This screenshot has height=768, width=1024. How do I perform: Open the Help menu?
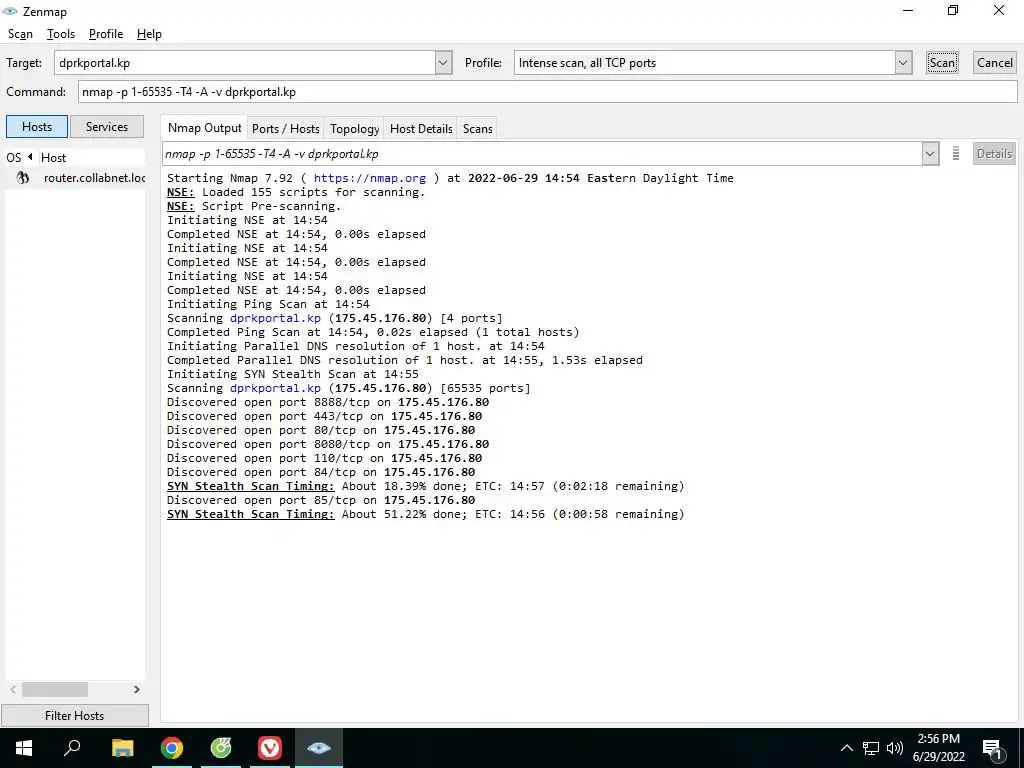(x=149, y=34)
